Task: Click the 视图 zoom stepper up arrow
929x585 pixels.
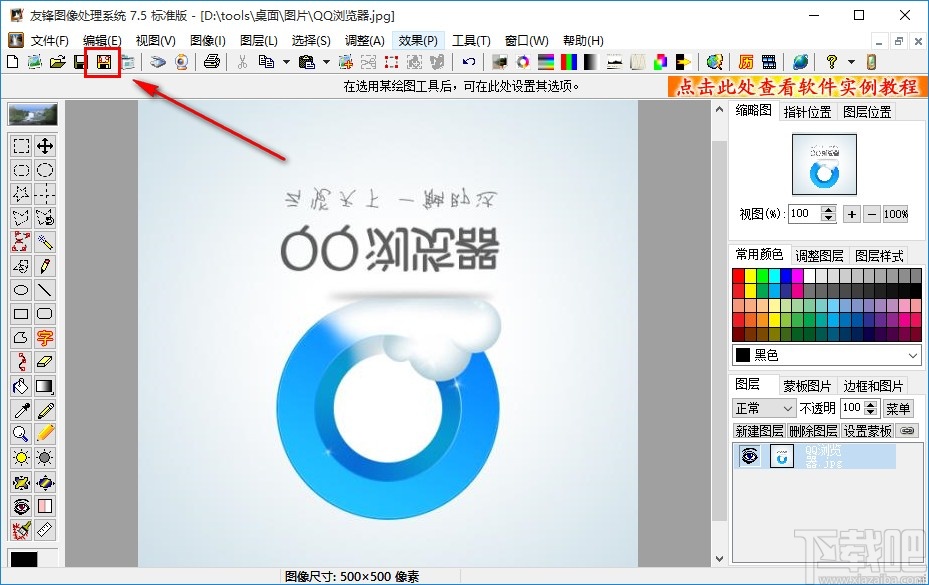Action: click(x=828, y=210)
